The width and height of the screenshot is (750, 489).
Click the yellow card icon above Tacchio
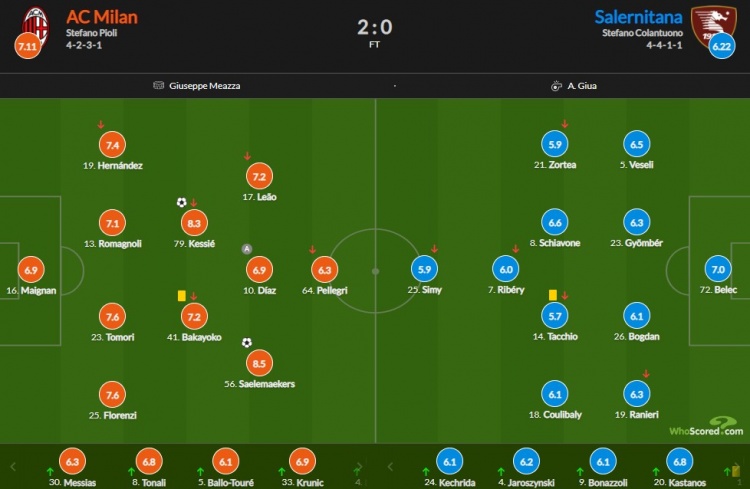[x=553, y=295]
